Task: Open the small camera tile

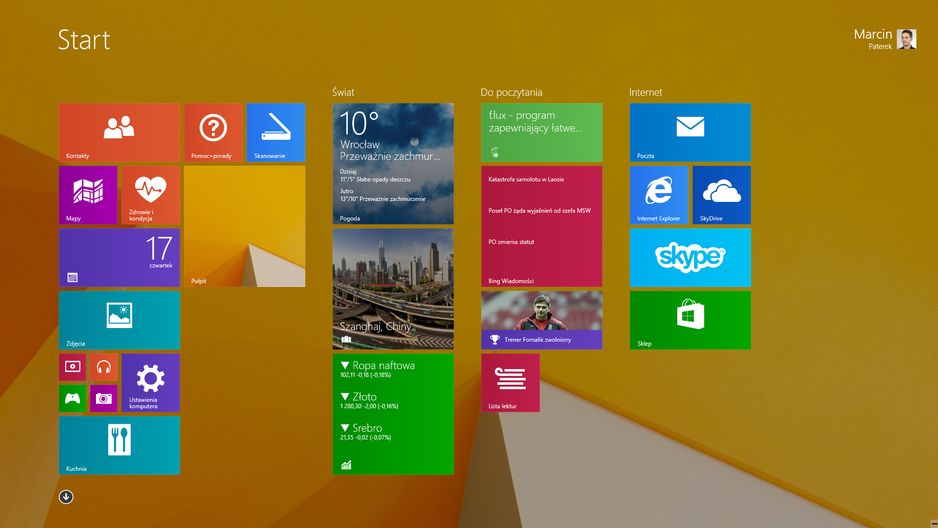Action: [x=103, y=398]
